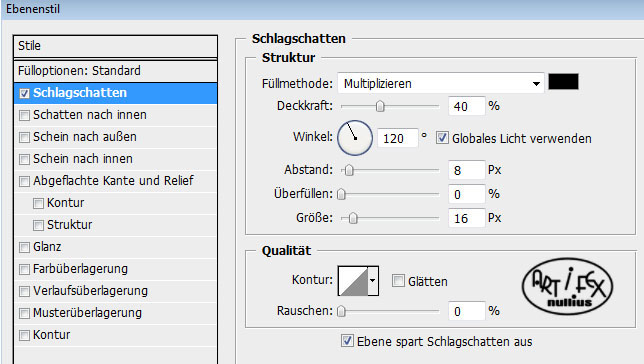Enable Schatten nach innen checkbox
This screenshot has height=364, width=644.
[24, 115]
